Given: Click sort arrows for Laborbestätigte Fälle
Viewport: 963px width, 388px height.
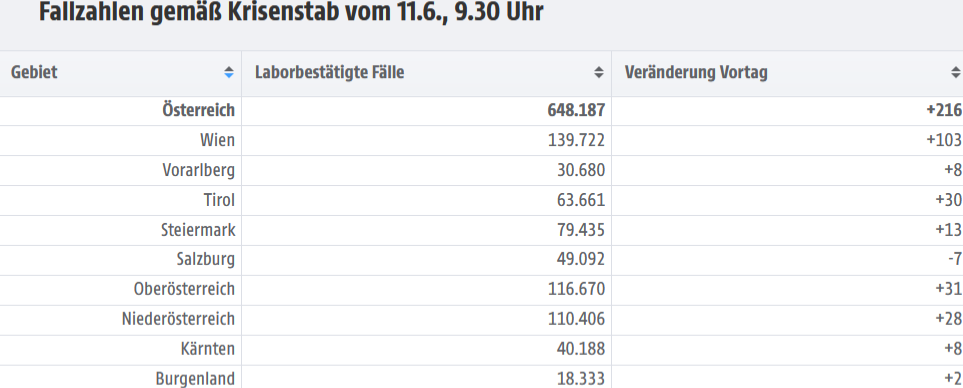Looking at the screenshot, I should point(599,73).
